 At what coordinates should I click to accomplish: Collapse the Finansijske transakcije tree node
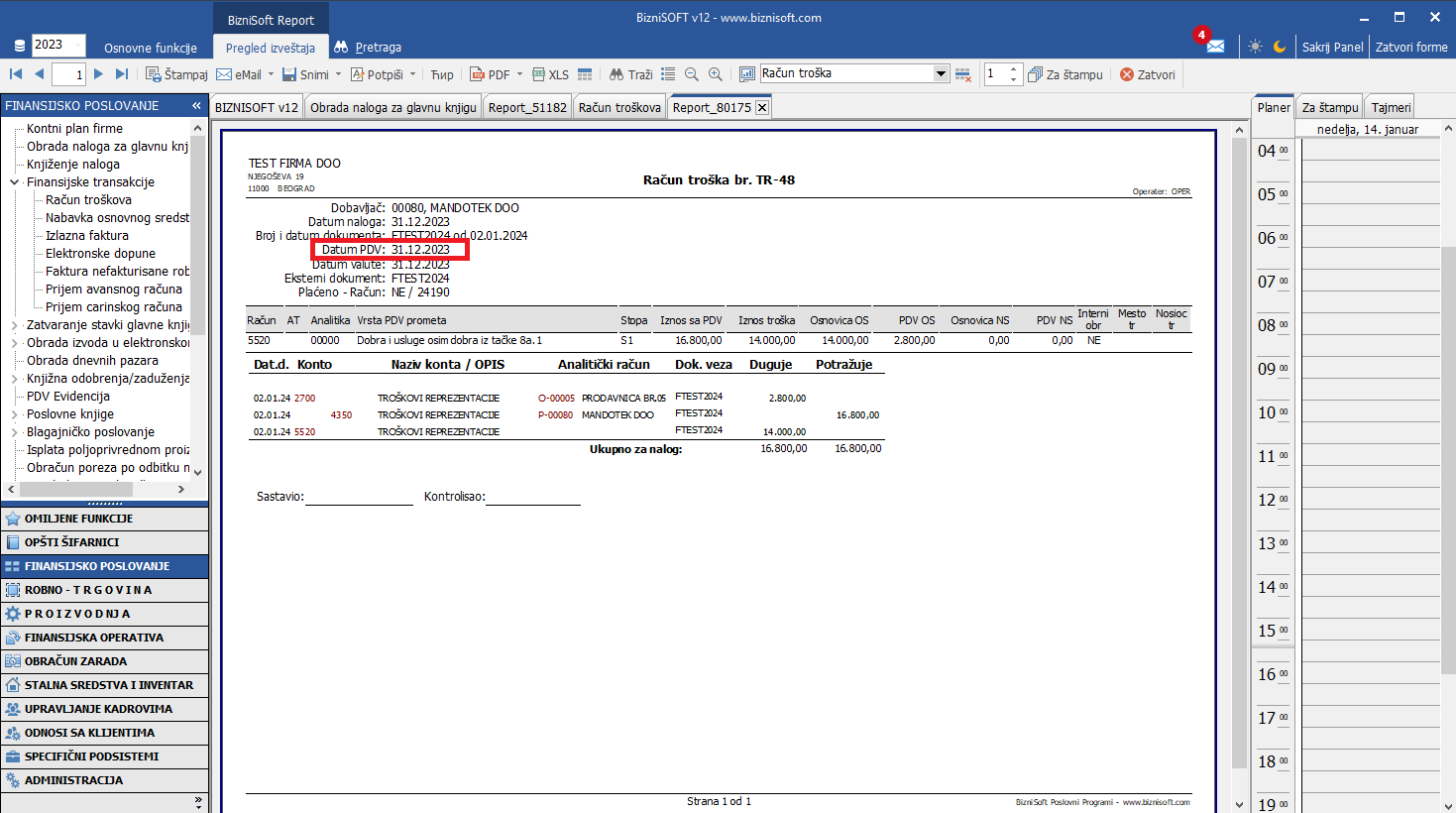(x=14, y=182)
